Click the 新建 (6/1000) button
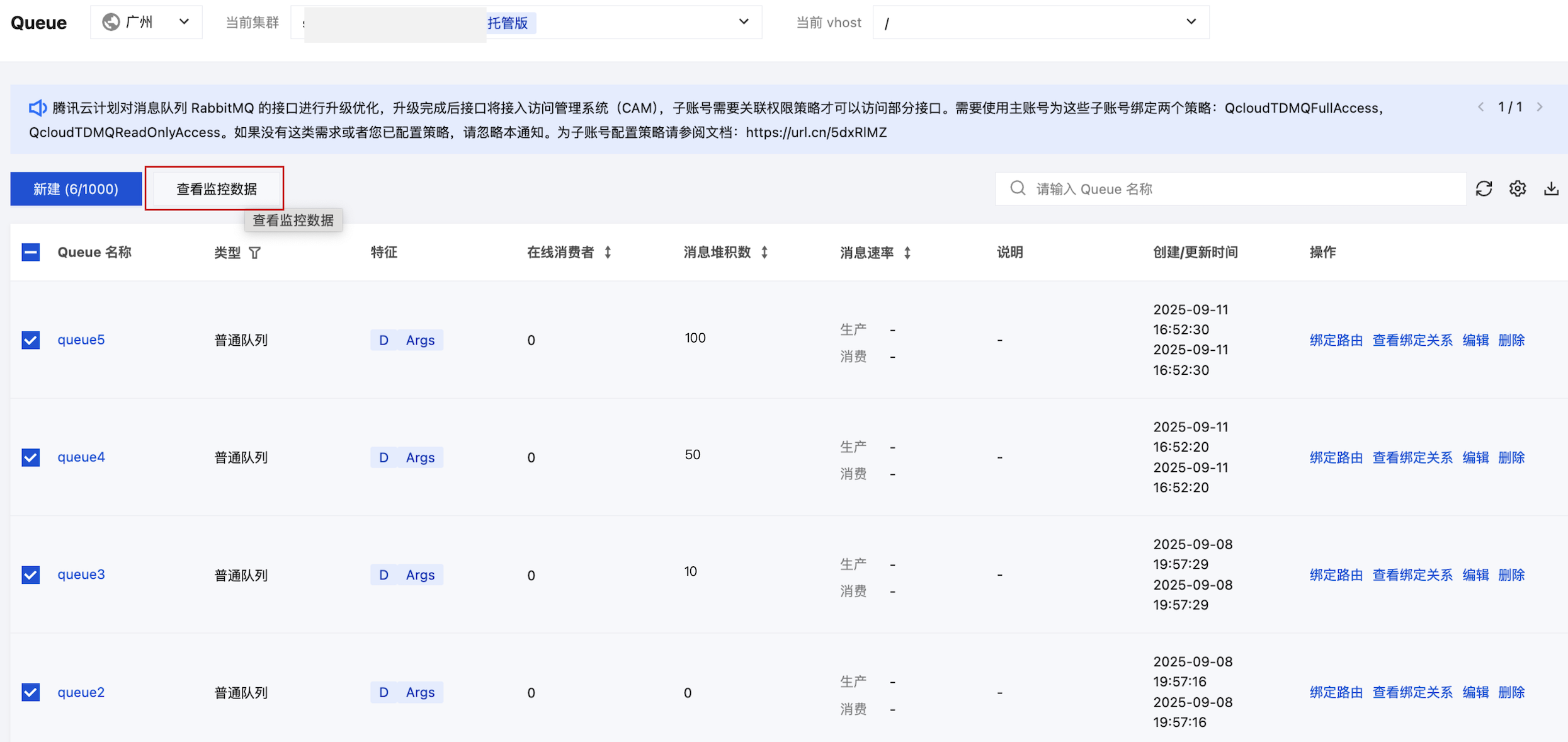This screenshot has height=742, width=1568. pos(76,189)
